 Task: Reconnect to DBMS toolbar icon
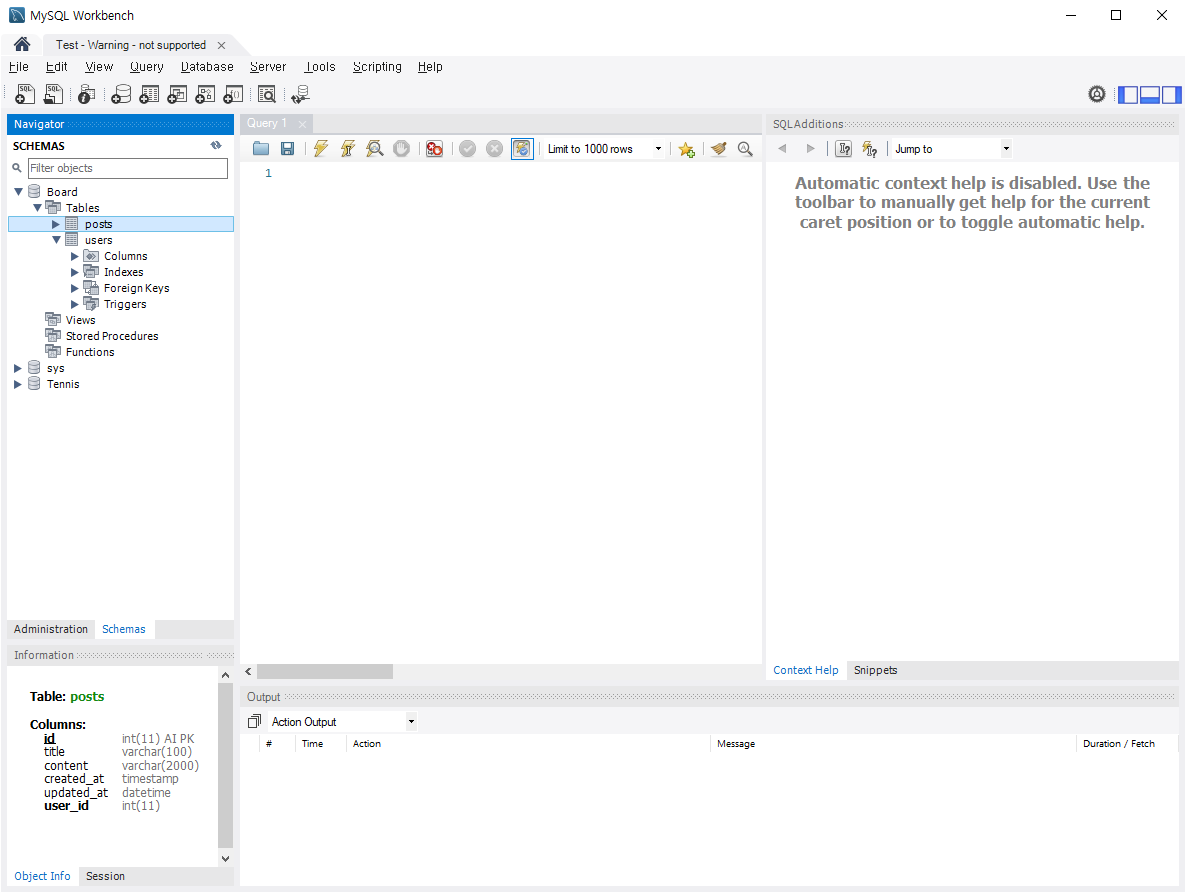pos(300,95)
